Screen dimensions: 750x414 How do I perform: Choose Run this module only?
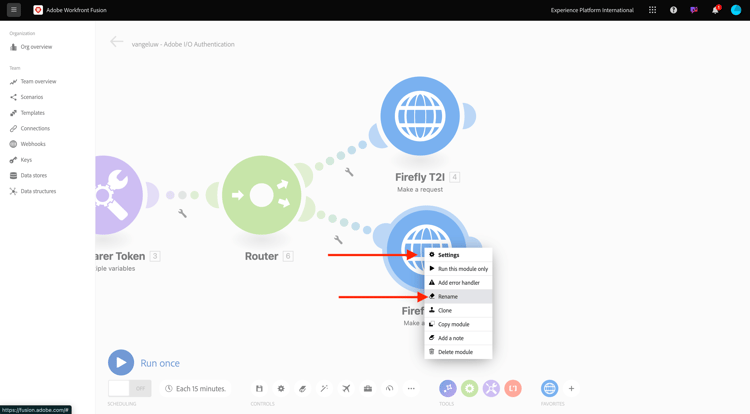point(458,269)
